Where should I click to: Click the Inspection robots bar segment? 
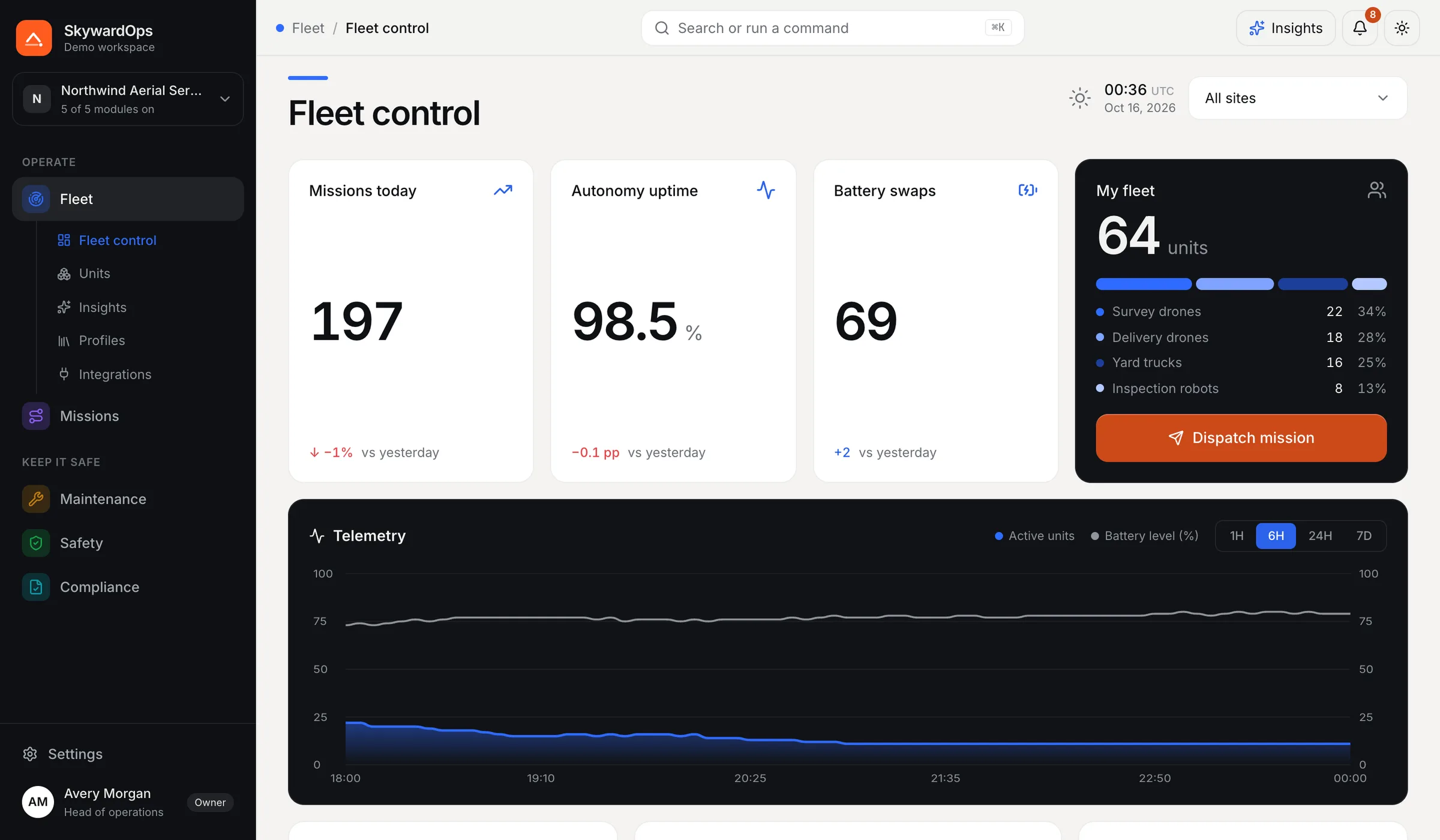pyautogui.click(x=1369, y=284)
